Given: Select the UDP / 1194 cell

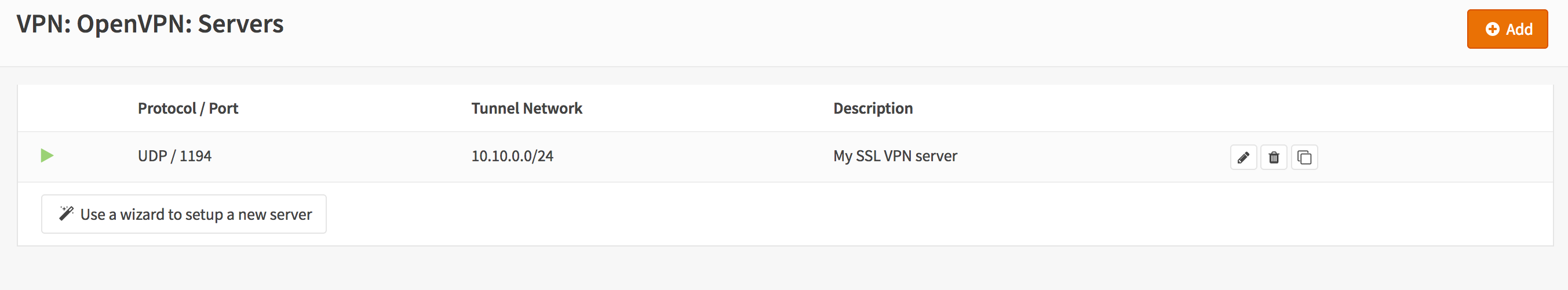Looking at the screenshot, I should 174,156.
